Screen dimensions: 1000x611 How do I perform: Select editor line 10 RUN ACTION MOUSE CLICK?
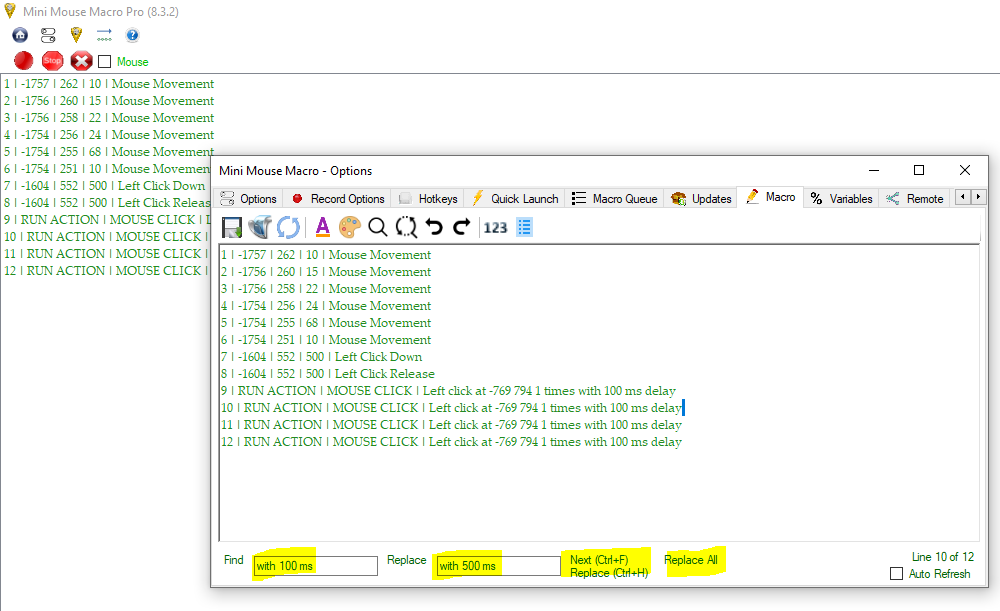(452, 408)
